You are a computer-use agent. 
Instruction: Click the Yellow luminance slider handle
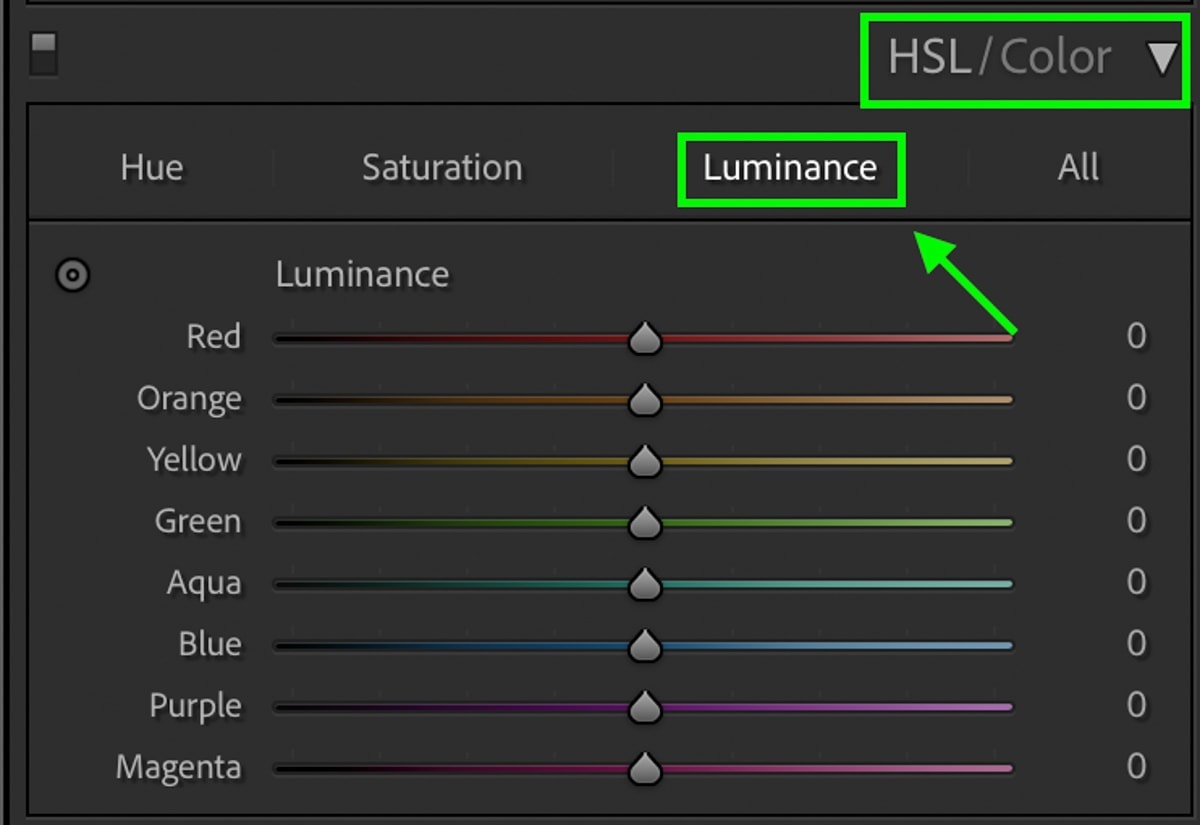[645, 460]
